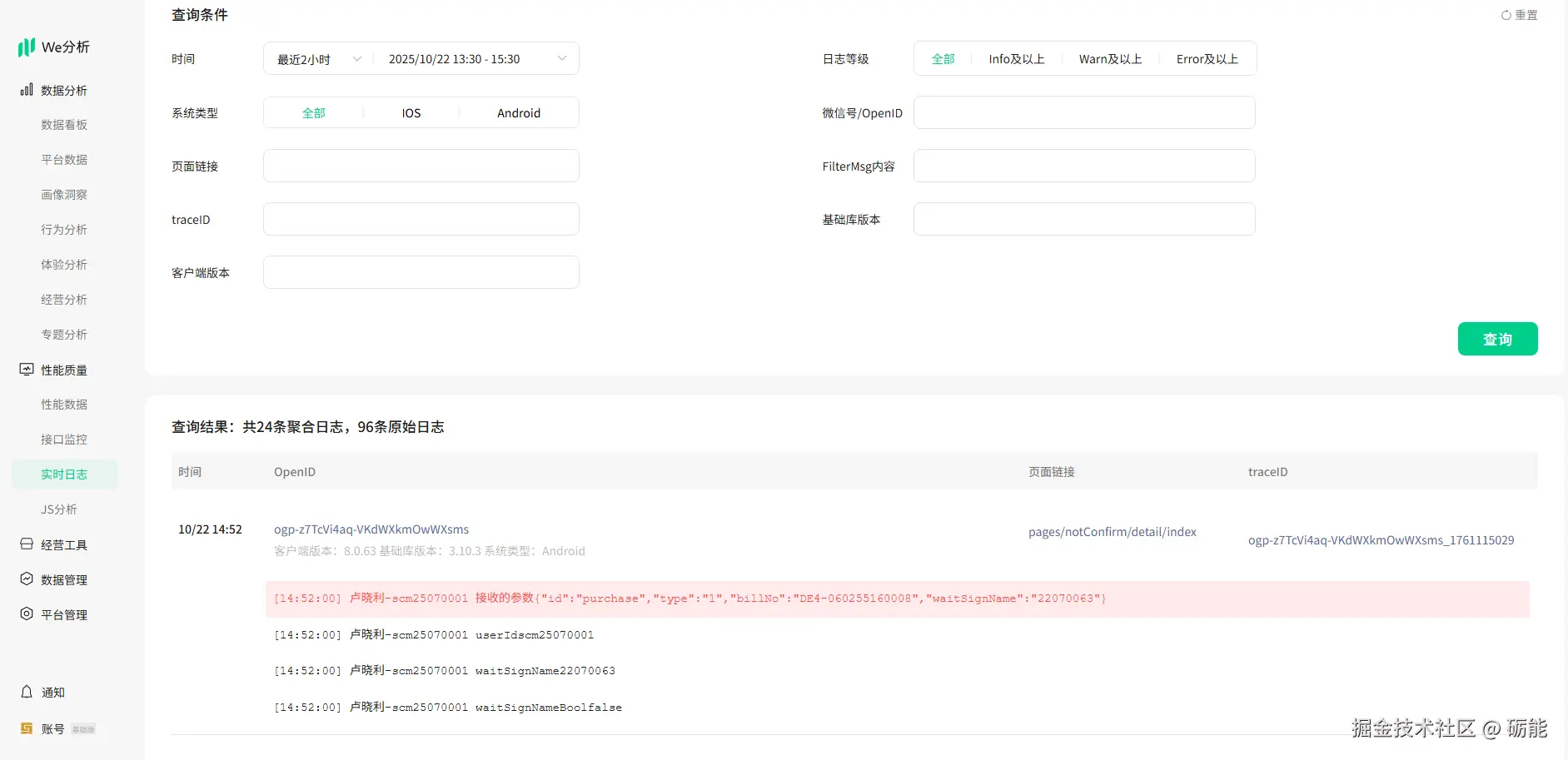The height and width of the screenshot is (760, 1568).
Task: Open 性能数据 in sidebar
Action: click(x=64, y=405)
